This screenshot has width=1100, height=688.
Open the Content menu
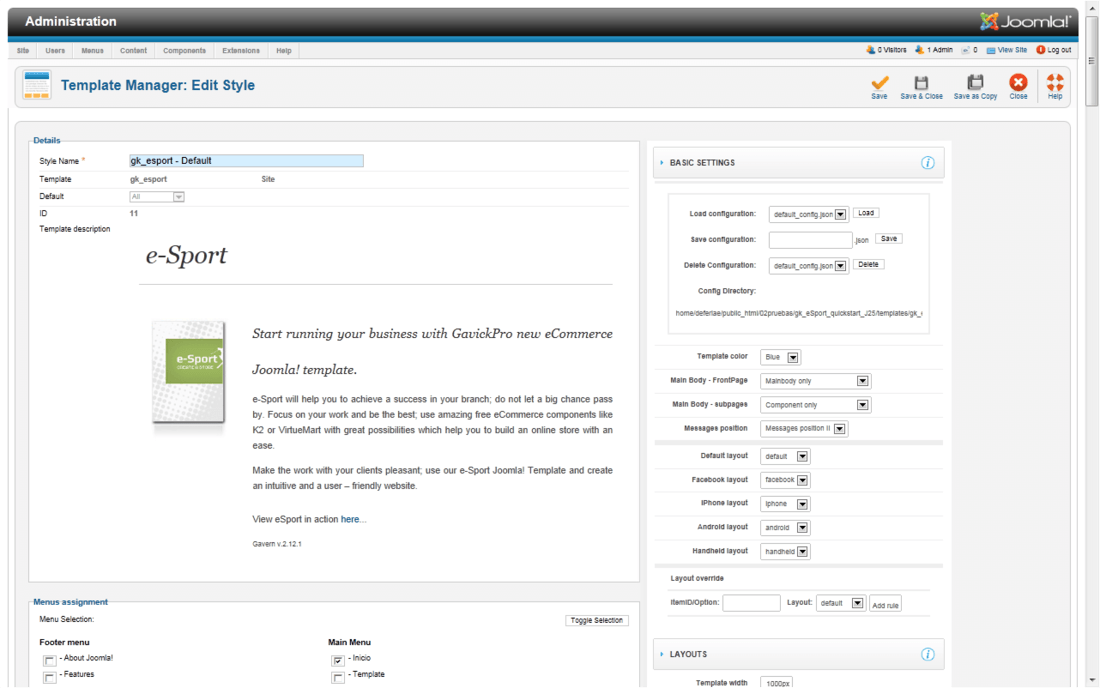tap(133, 50)
